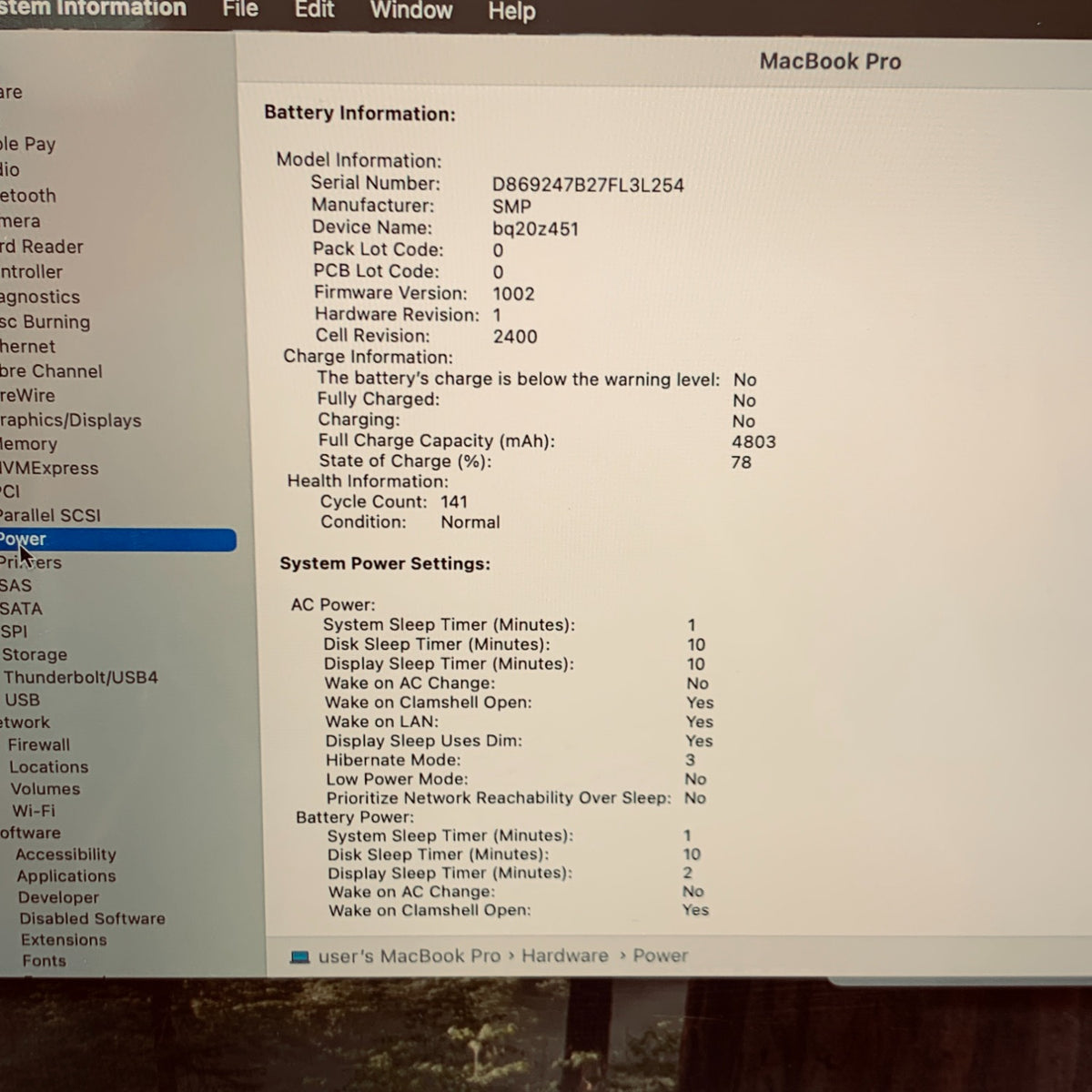Image resolution: width=1092 pixels, height=1092 pixels.
Task: Select Disabled Software in the sidebar
Action: (93, 919)
